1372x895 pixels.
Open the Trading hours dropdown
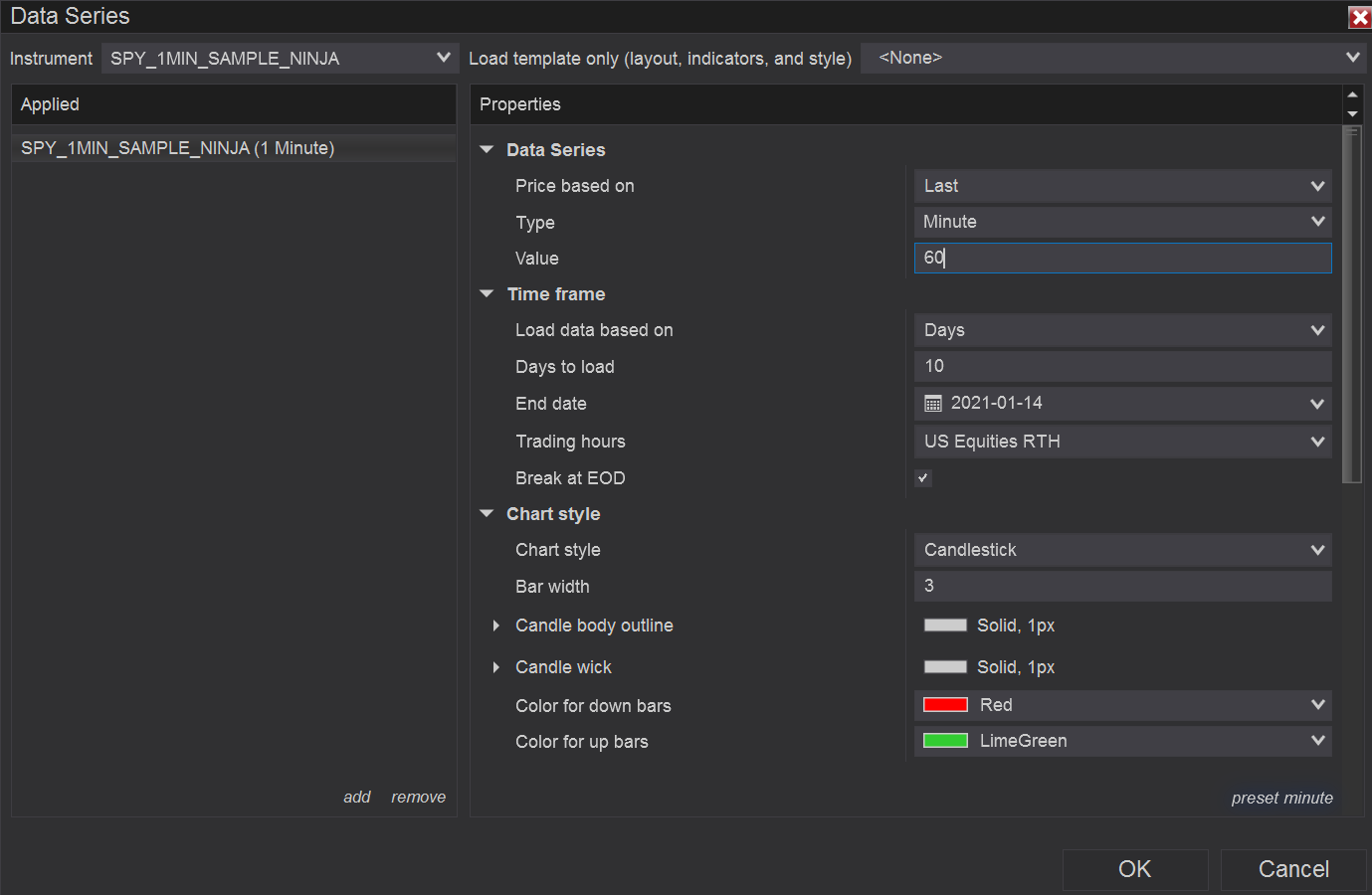click(1122, 442)
